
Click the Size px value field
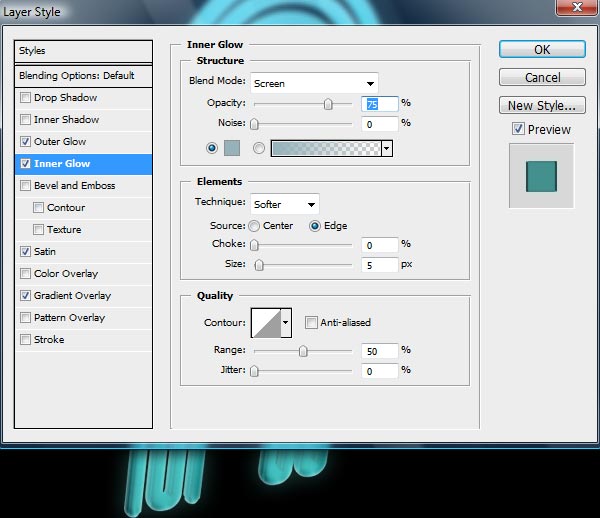click(x=380, y=265)
